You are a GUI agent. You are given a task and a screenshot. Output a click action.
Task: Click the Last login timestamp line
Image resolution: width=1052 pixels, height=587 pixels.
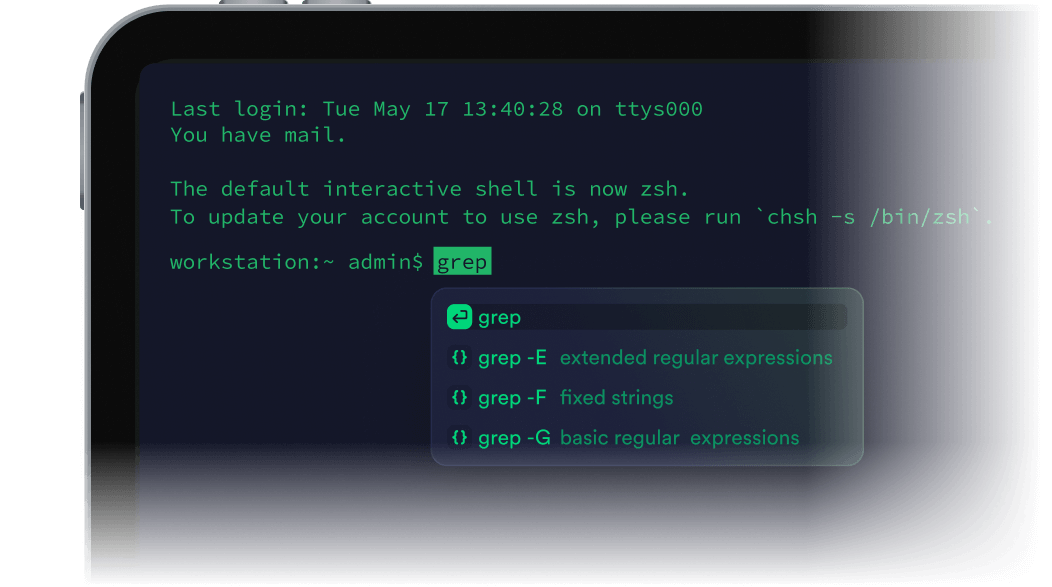pos(437,108)
